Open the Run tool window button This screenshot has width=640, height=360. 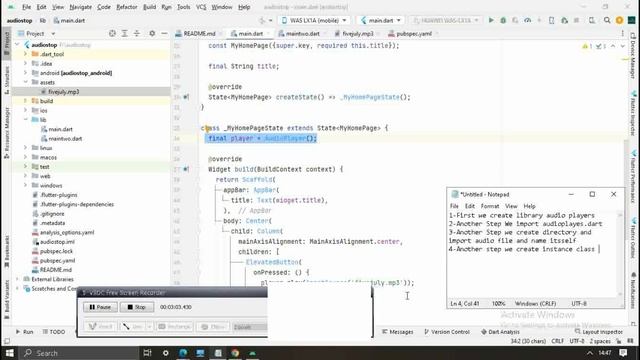[24, 332]
